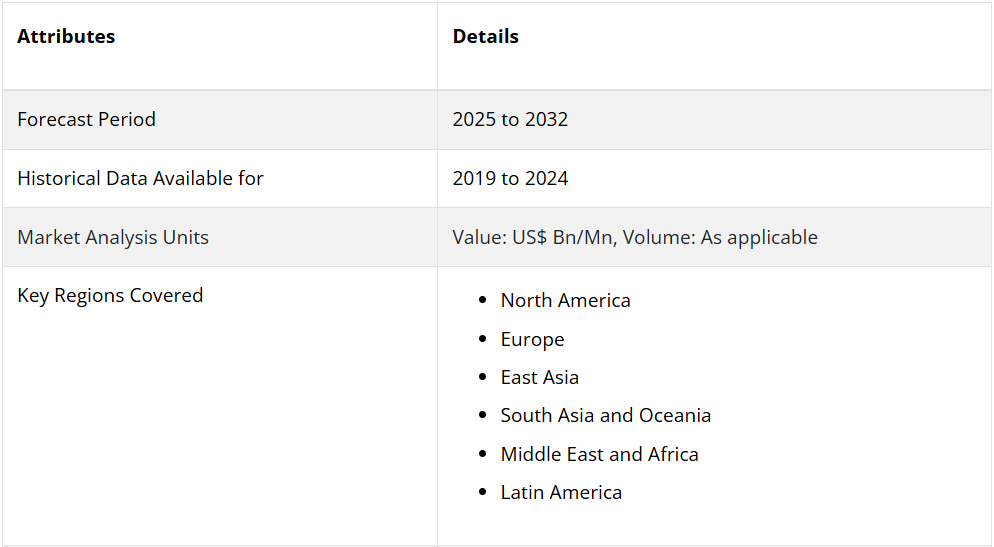Click the bullet point before Europe

click(x=484, y=340)
